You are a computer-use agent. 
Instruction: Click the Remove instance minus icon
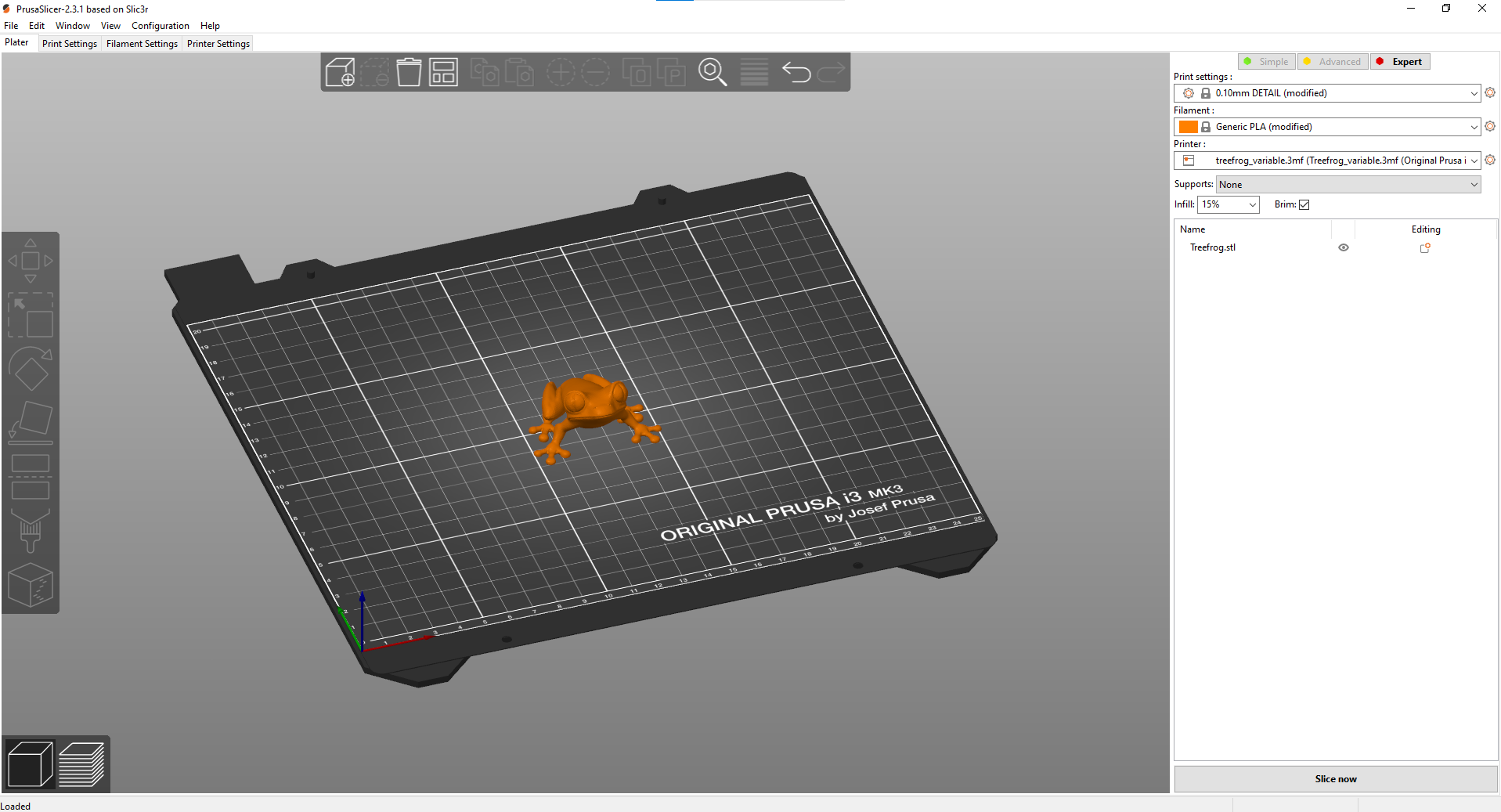(595, 72)
